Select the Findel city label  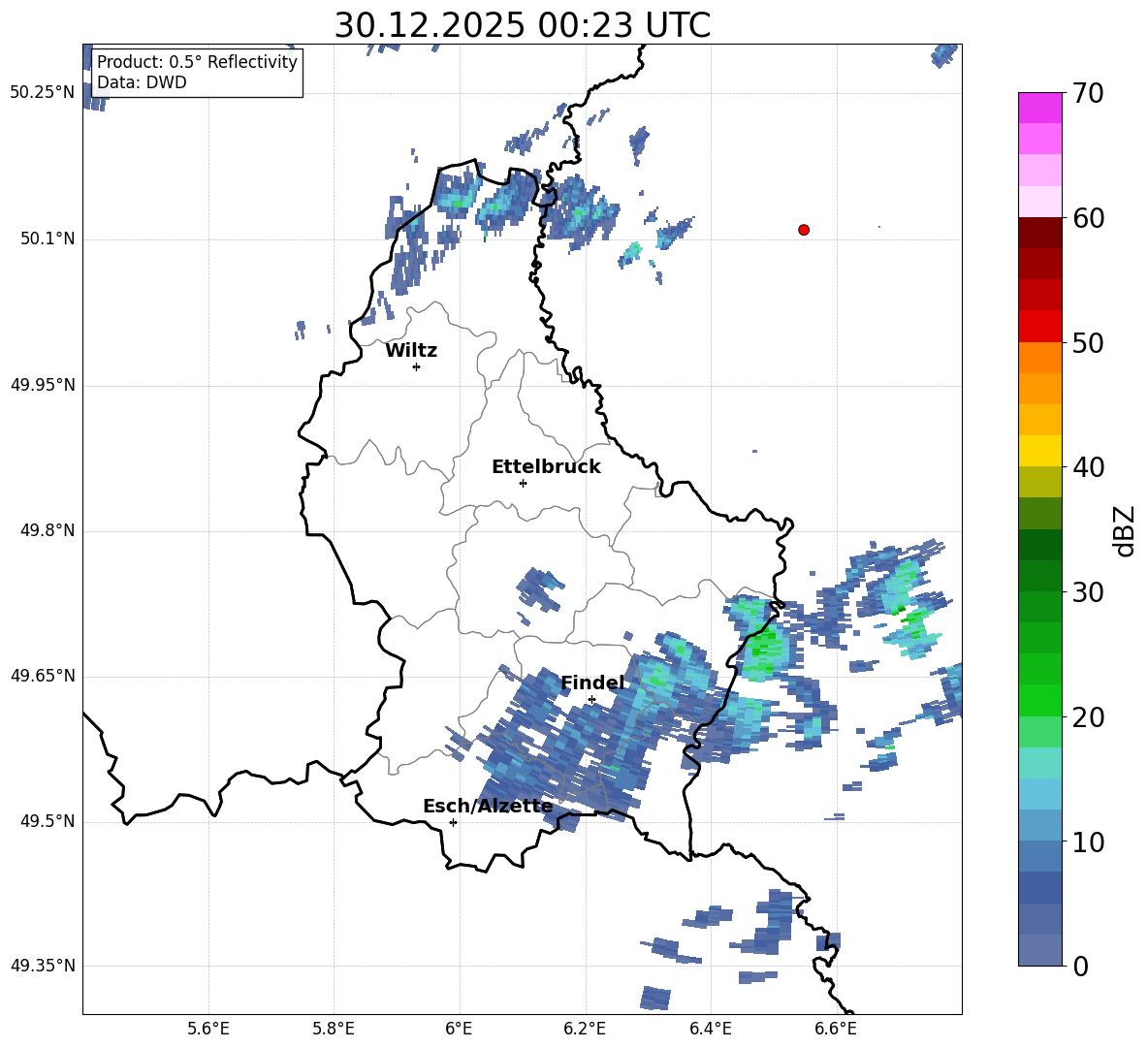pos(593,683)
